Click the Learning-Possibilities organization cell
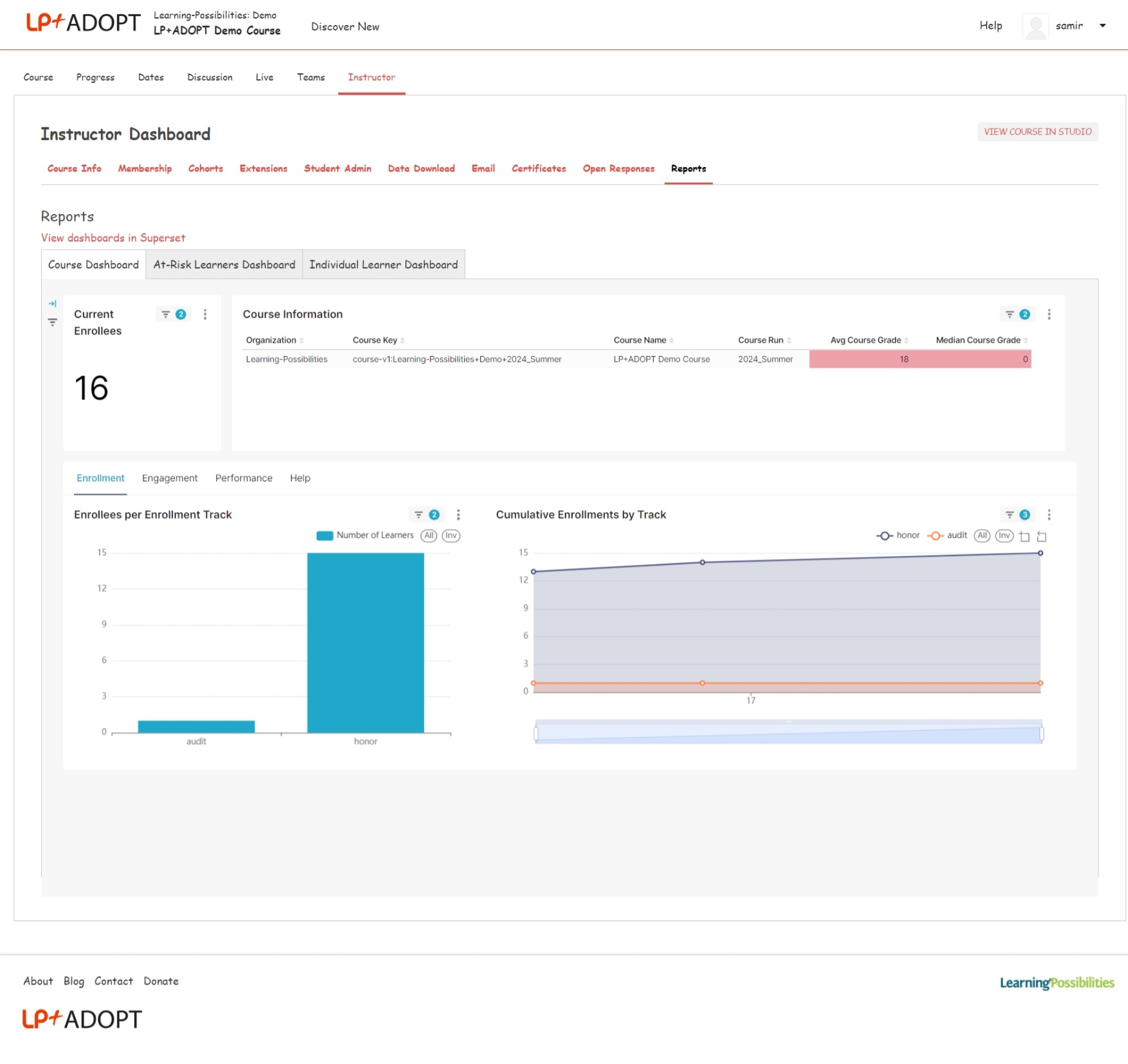This screenshot has width=1128, height=1064. coord(287,359)
